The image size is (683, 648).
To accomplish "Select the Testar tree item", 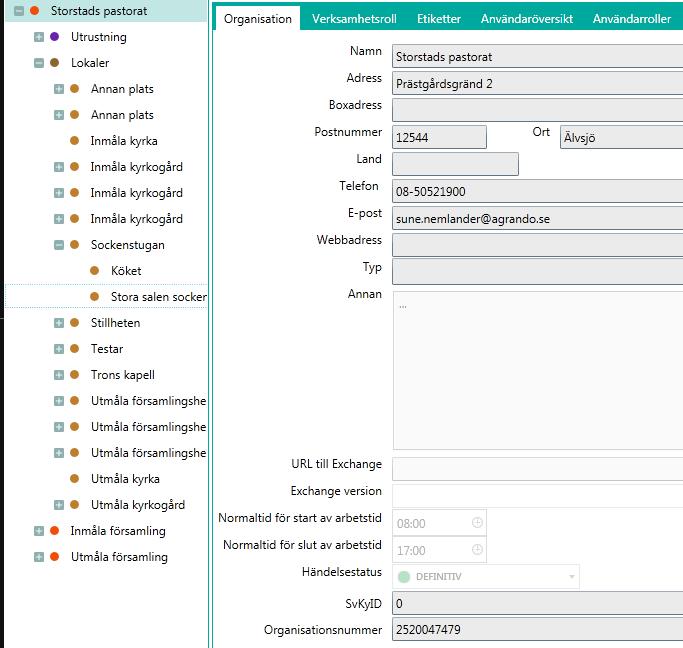I will coord(107,349).
